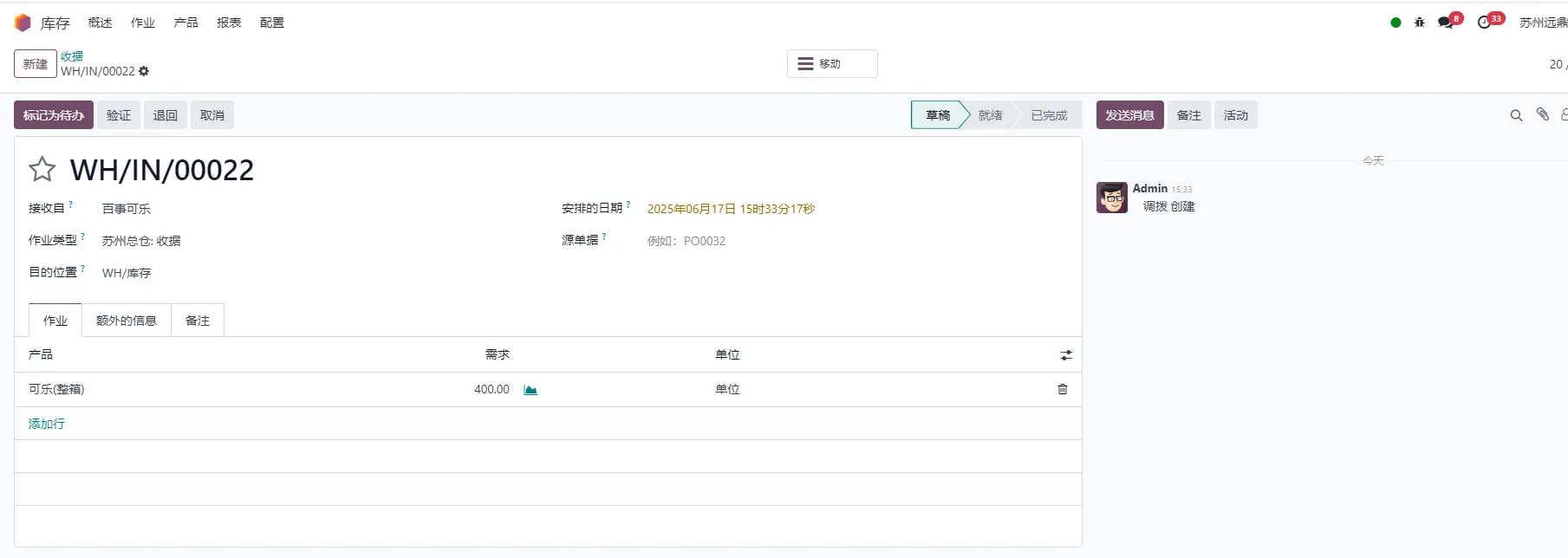The width and height of the screenshot is (1568, 558).
Task: Click the 退回 button
Action: 166,115
